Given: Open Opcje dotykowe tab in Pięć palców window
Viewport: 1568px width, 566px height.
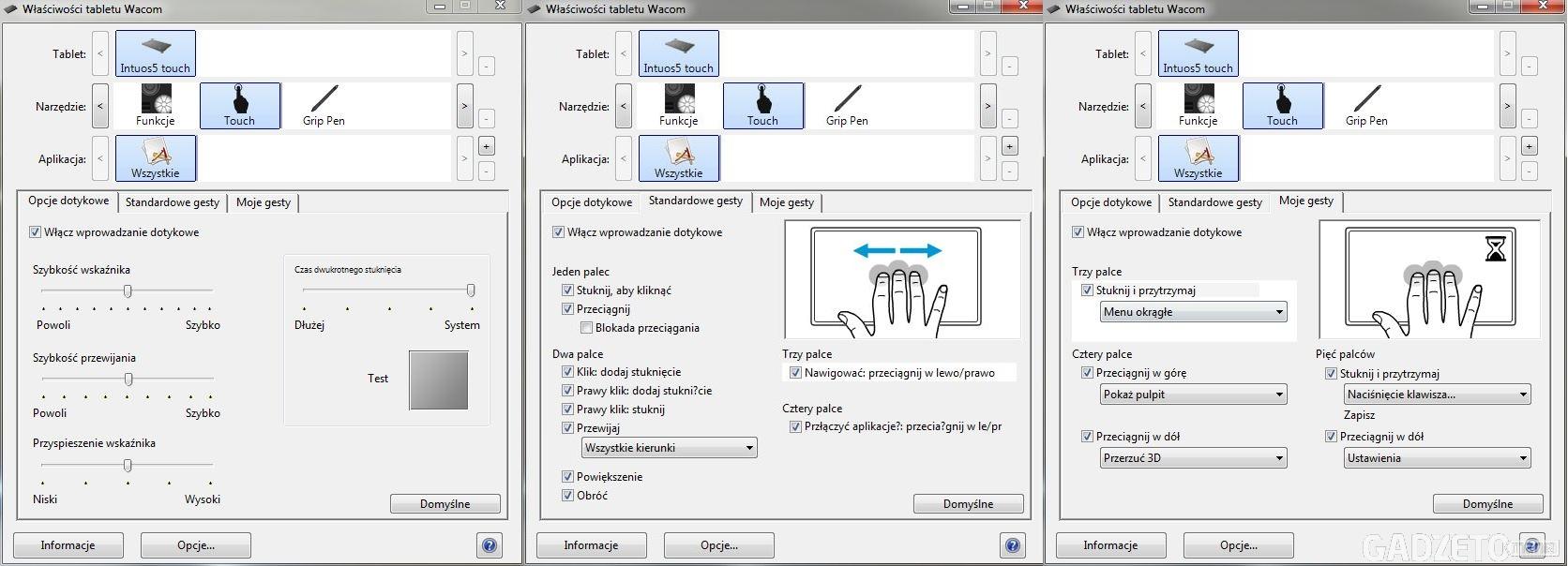Looking at the screenshot, I should [1111, 202].
